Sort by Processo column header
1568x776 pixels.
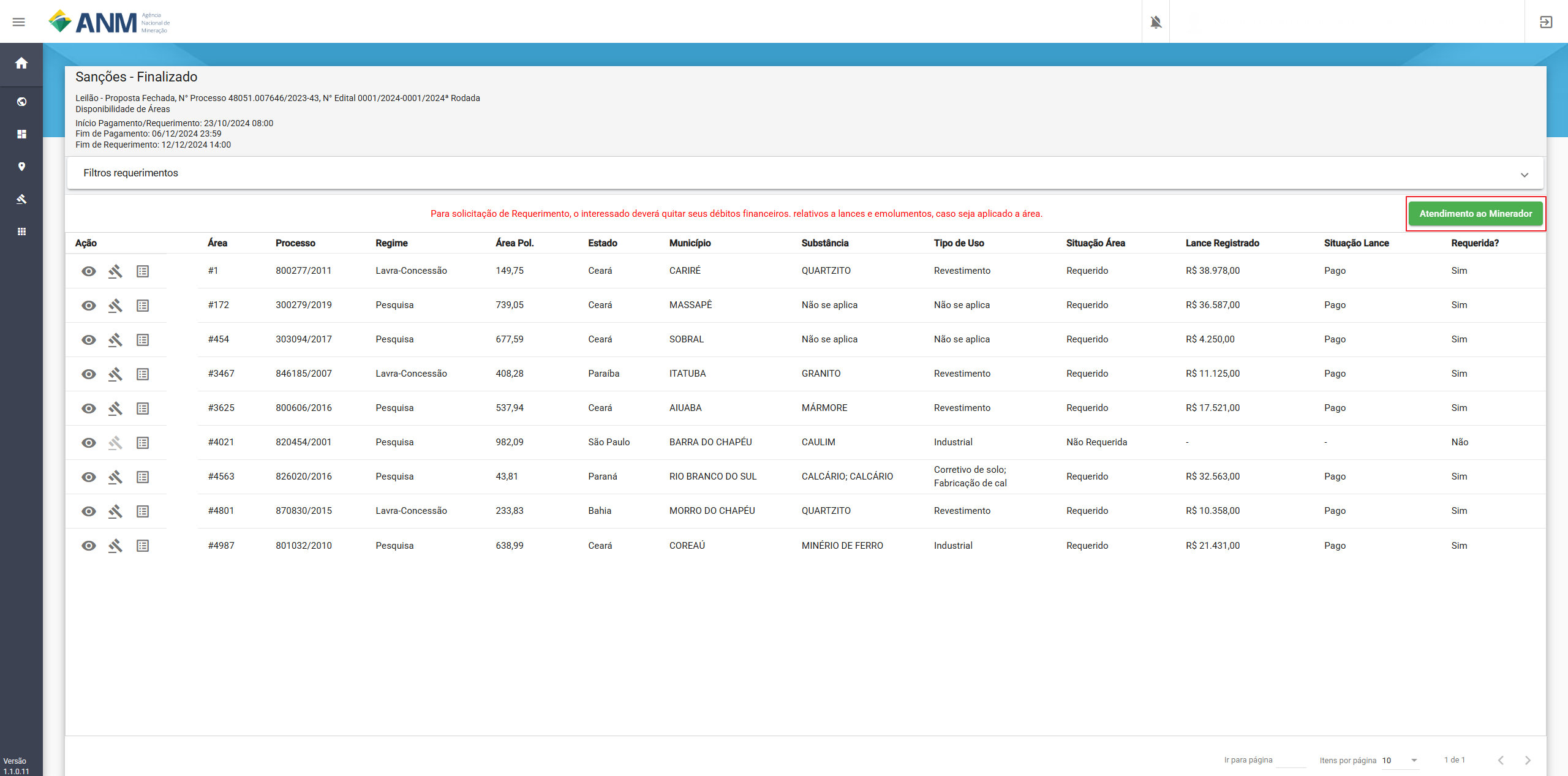pos(295,243)
